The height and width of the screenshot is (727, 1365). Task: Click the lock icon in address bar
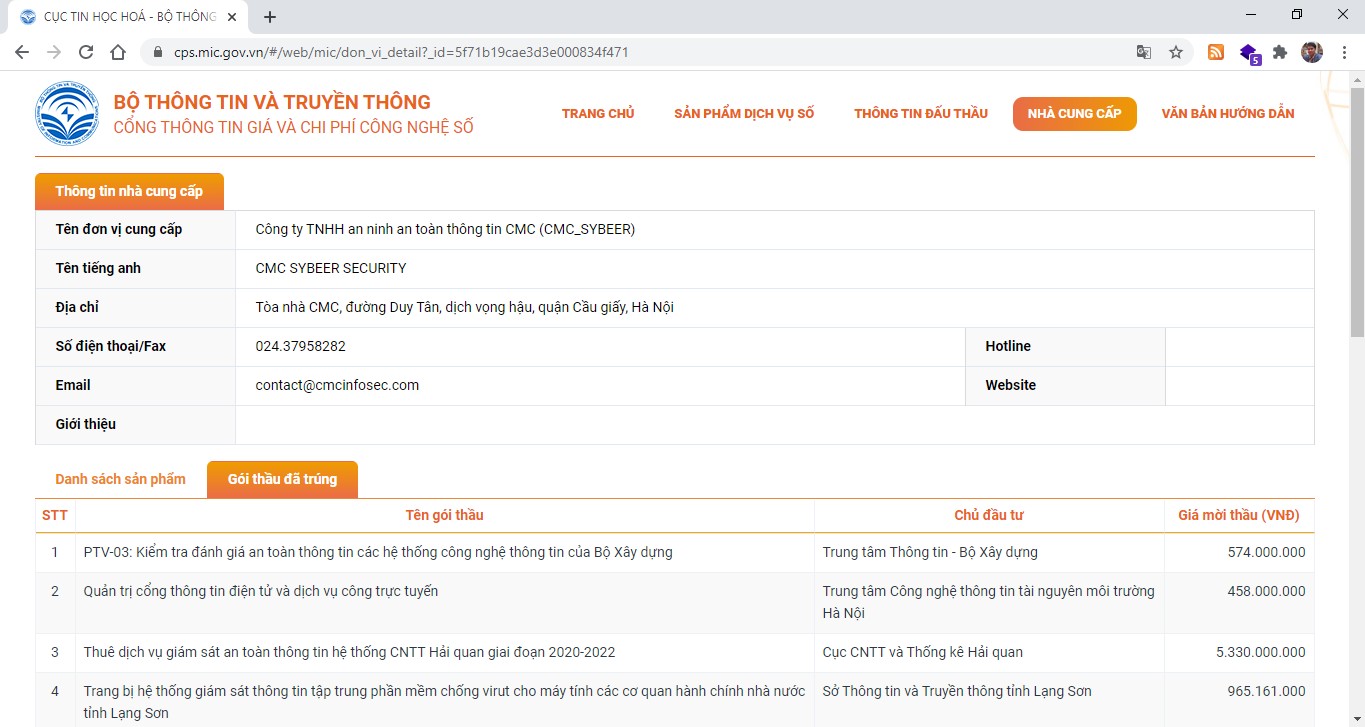158,52
